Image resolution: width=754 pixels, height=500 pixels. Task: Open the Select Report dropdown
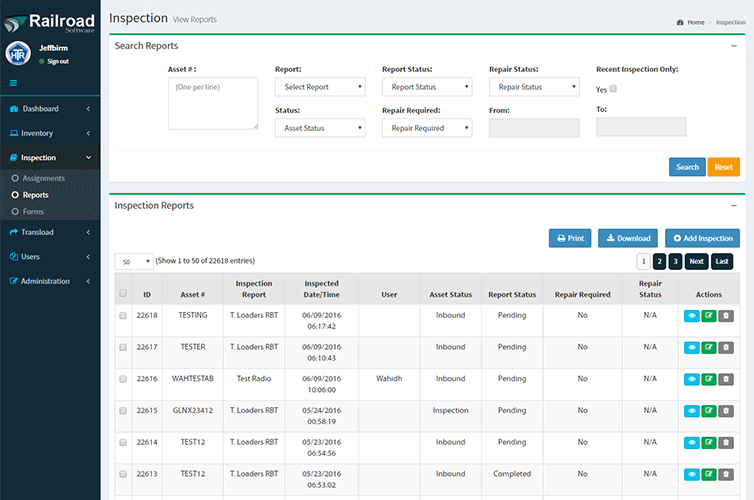[319, 87]
